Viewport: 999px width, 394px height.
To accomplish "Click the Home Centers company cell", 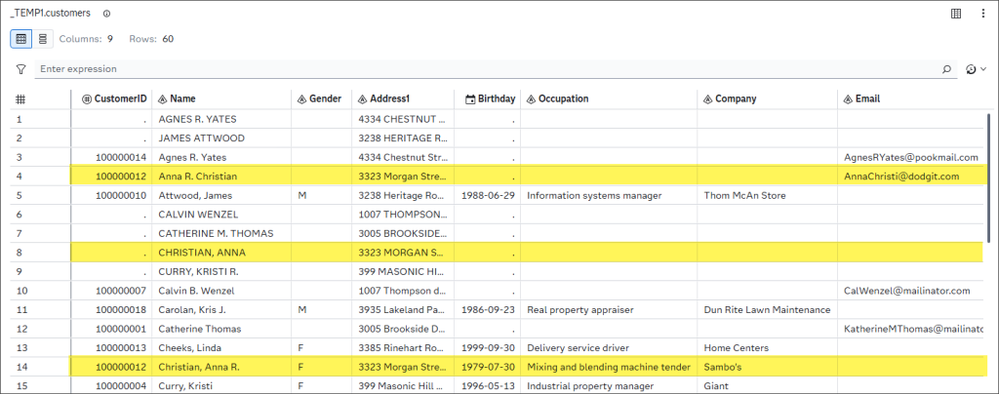I will [x=768, y=348].
